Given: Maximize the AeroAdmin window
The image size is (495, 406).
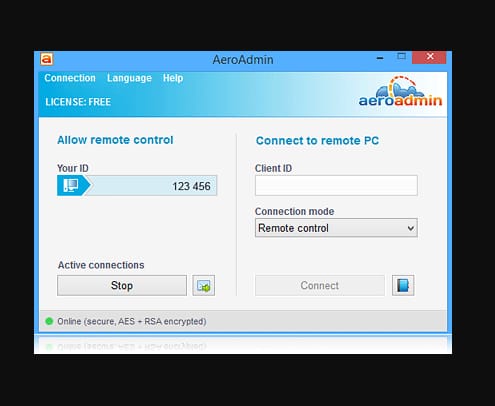Looking at the screenshot, I should point(402,57).
